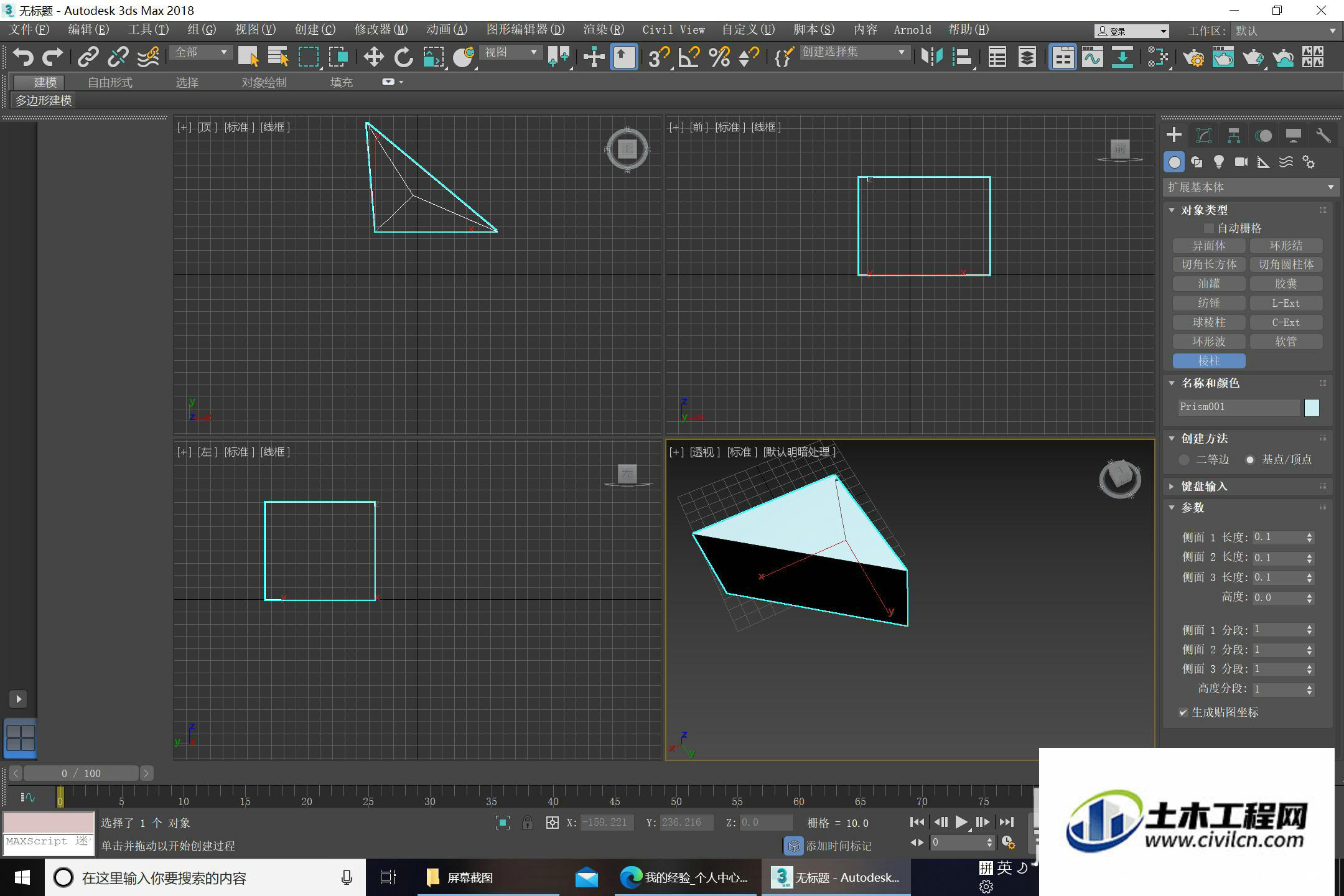Toggle the 3D Snaps icon
This screenshot has width=1344, height=896.
click(658, 57)
